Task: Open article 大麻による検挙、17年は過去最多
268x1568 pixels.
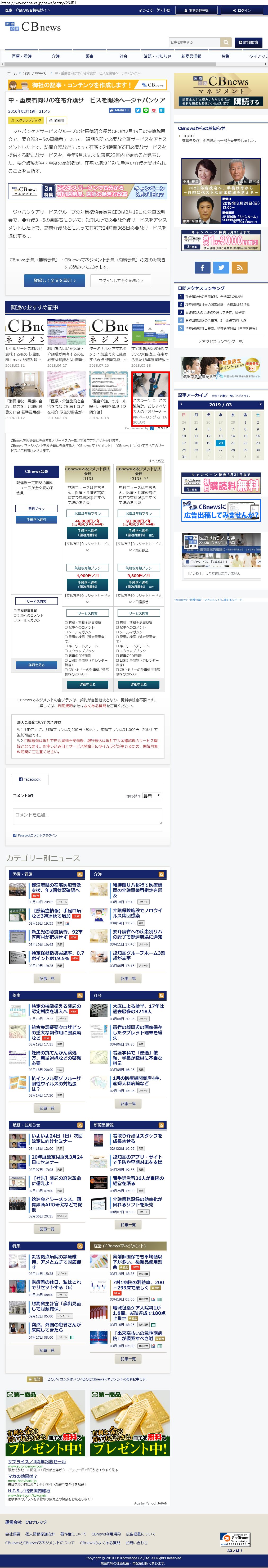Action: (x=138, y=1009)
